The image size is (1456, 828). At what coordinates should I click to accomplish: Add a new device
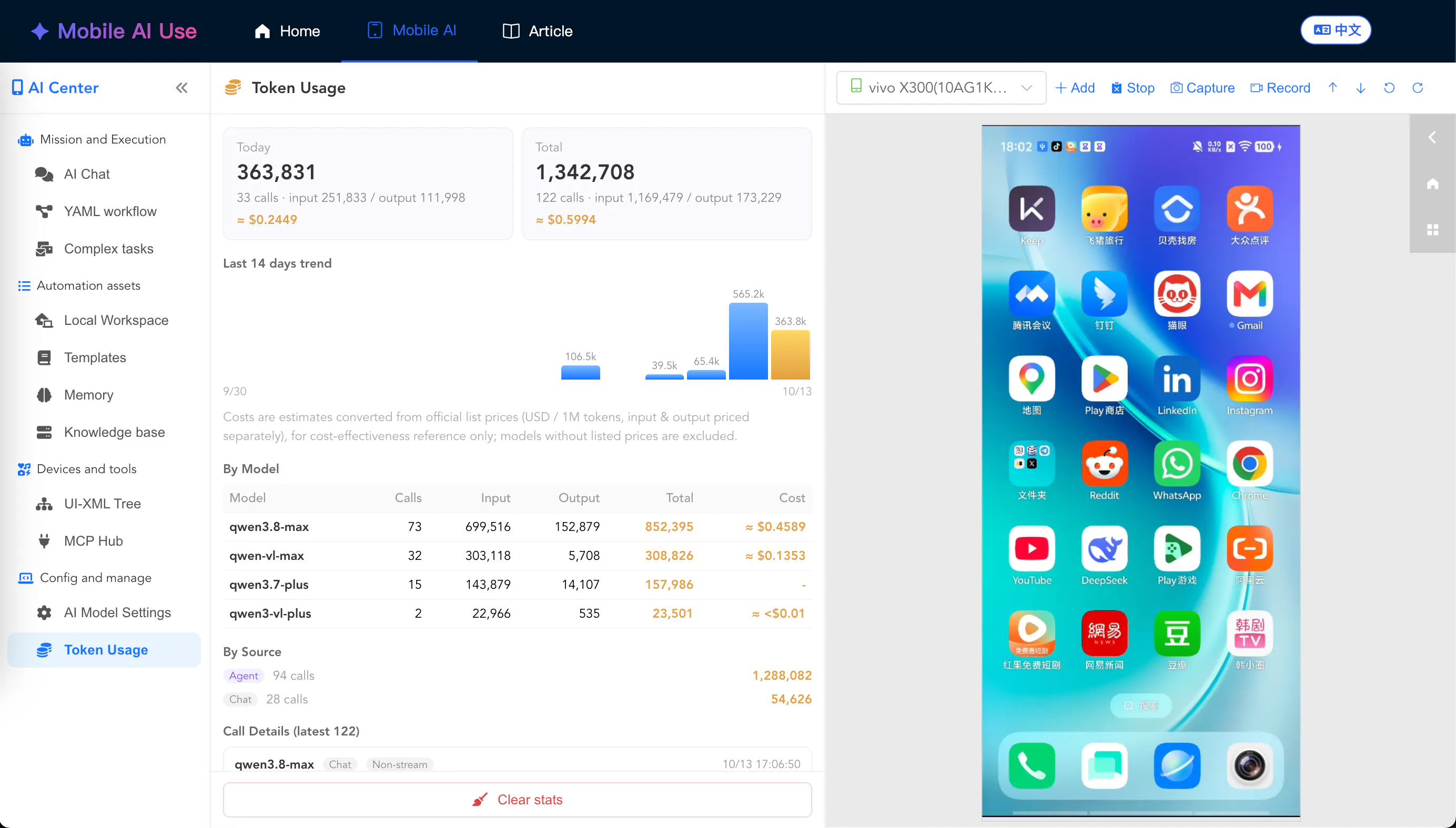tap(1075, 88)
